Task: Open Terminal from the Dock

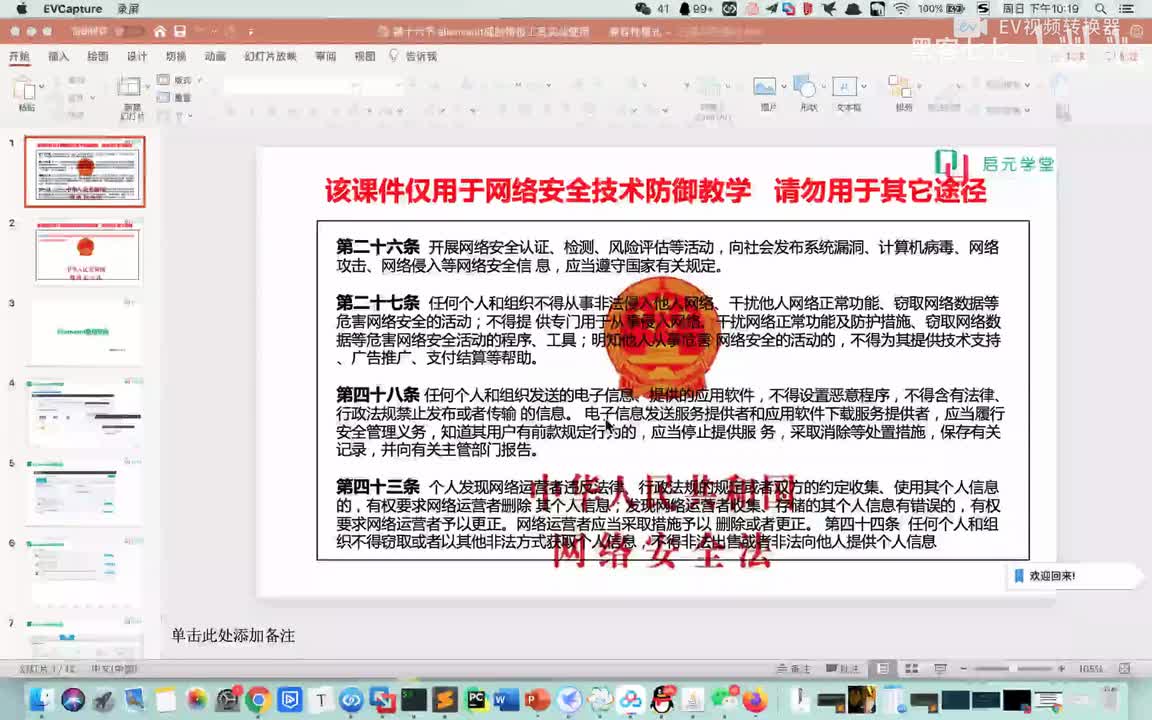Action: (414, 699)
